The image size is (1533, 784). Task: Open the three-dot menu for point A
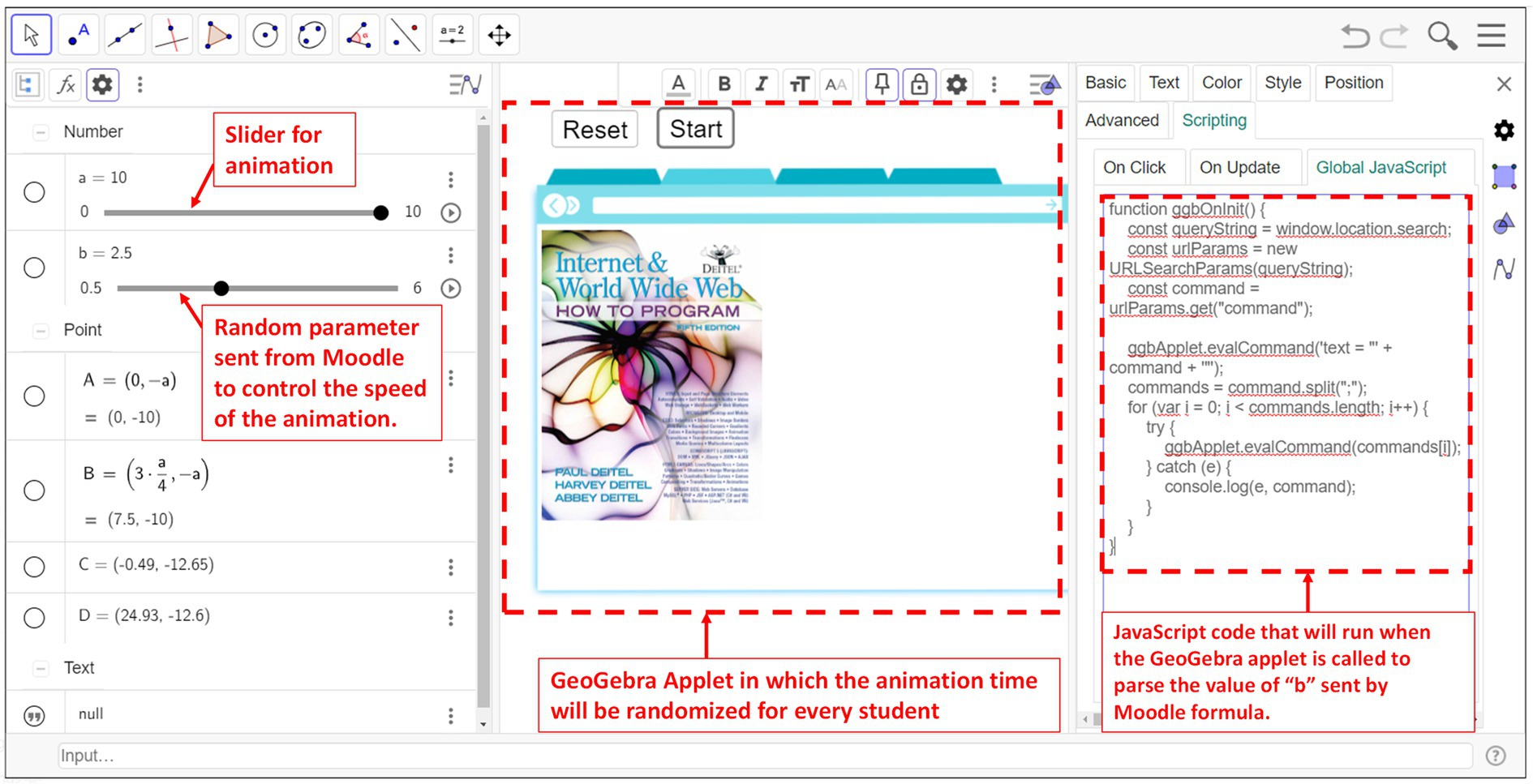coord(451,379)
